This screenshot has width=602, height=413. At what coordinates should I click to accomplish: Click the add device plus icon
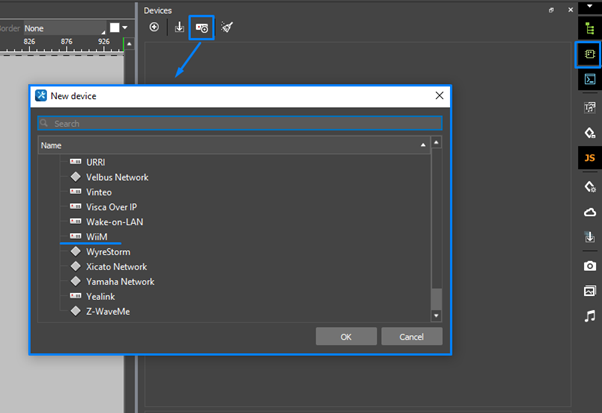[154, 28]
